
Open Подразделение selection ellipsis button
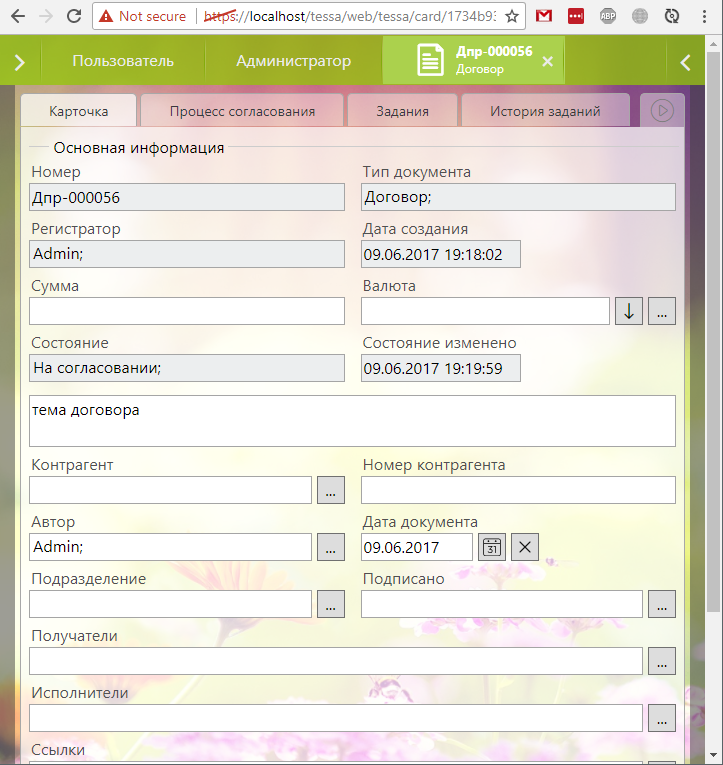331,604
